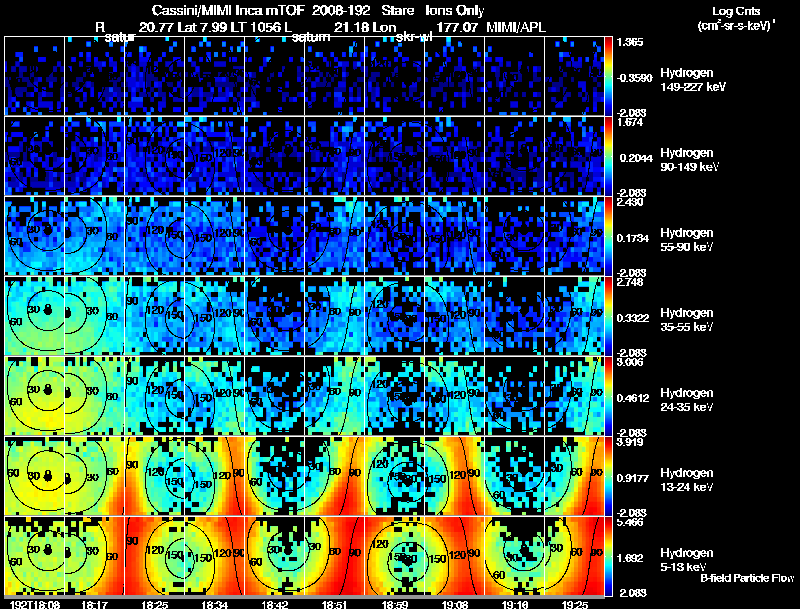Click the MIMI/APL header text
This screenshot has height=609, width=800.
click(x=516, y=27)
